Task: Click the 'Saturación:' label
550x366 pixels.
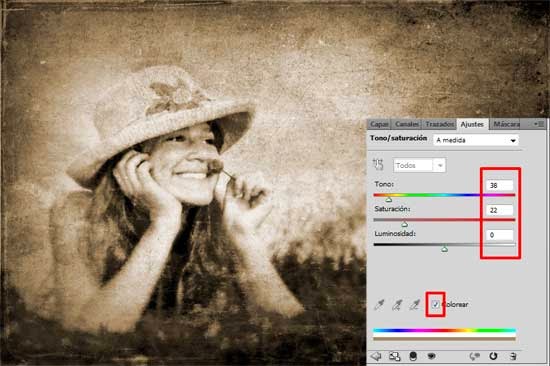Action: point(392,209)
